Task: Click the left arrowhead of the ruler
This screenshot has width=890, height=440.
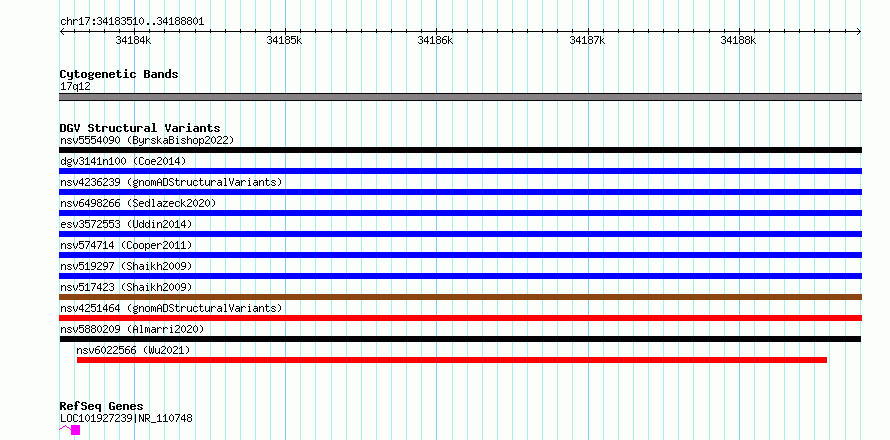Action: pyautogui.click(x=62, y=31)
